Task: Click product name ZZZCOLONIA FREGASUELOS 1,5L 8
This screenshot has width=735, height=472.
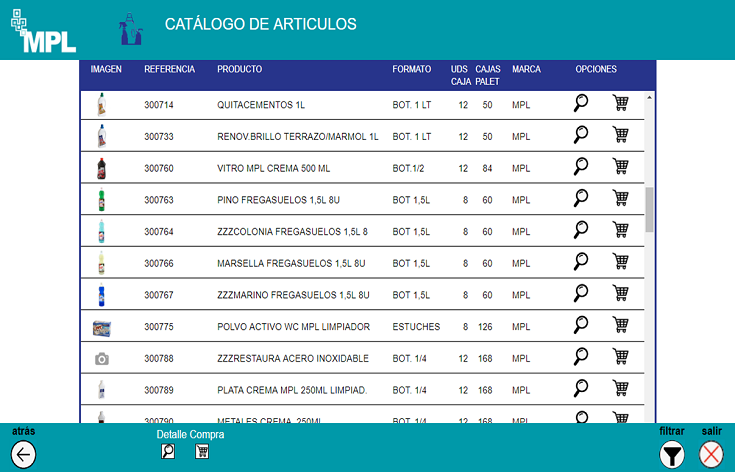Action: [x=292, y=232]
